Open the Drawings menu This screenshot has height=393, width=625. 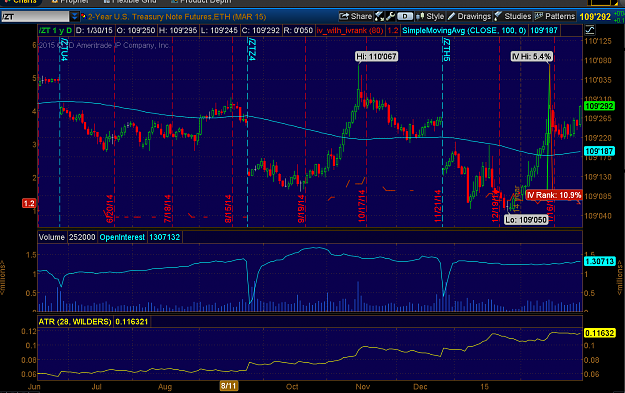coord(469,16)
